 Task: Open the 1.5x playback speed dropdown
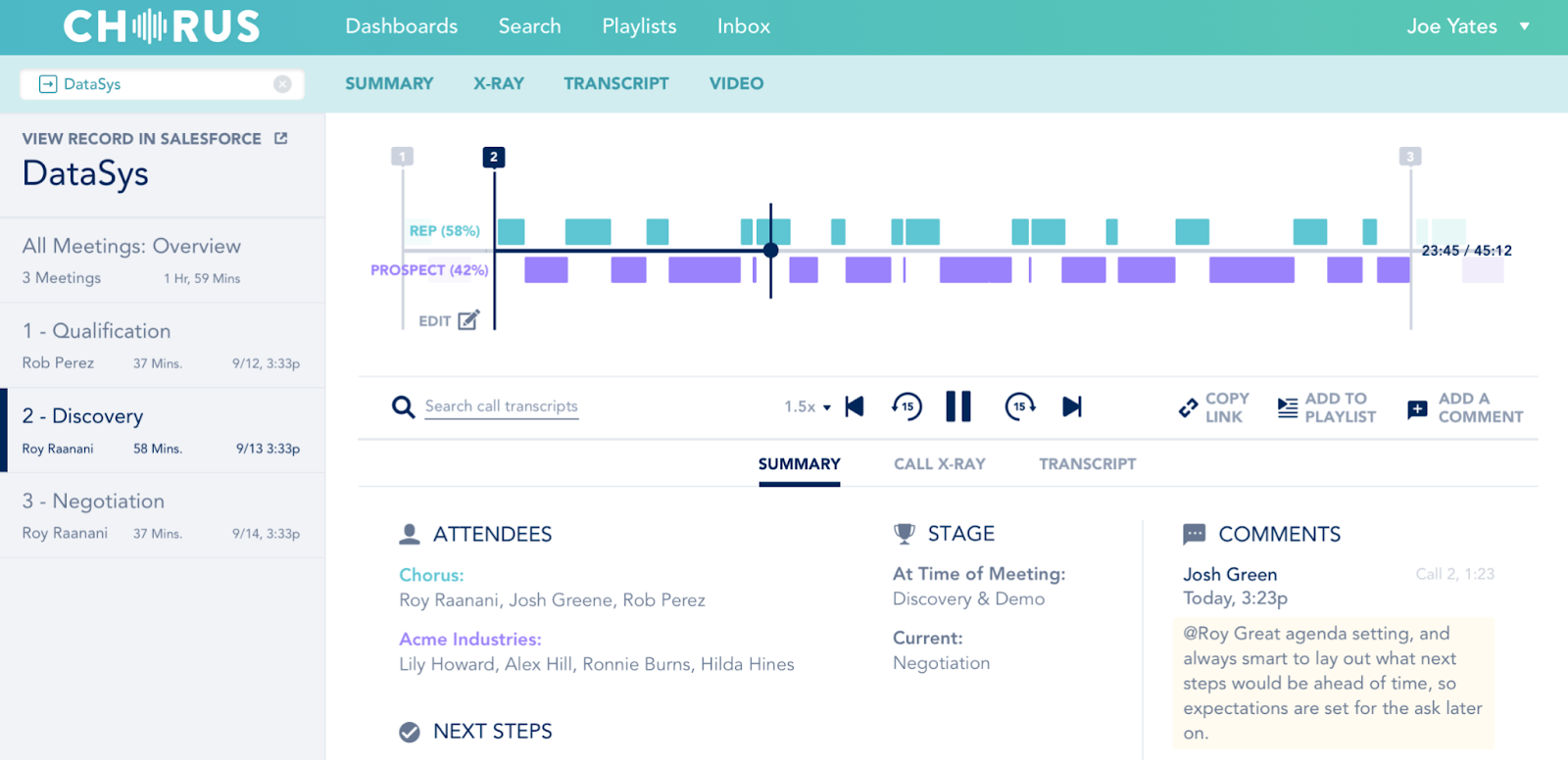coord(808,406)
